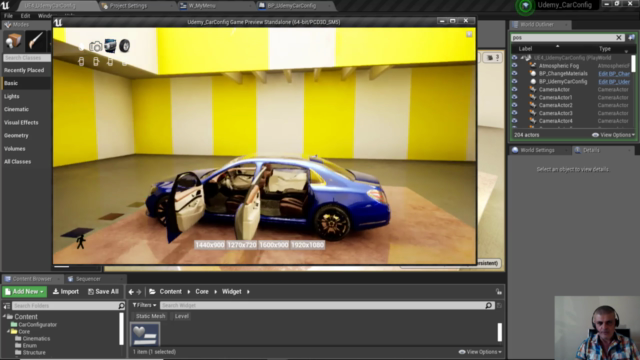Set resolution to 1920x1080
The height and width of the screenshot is (360, 640).
click(308, 245)
